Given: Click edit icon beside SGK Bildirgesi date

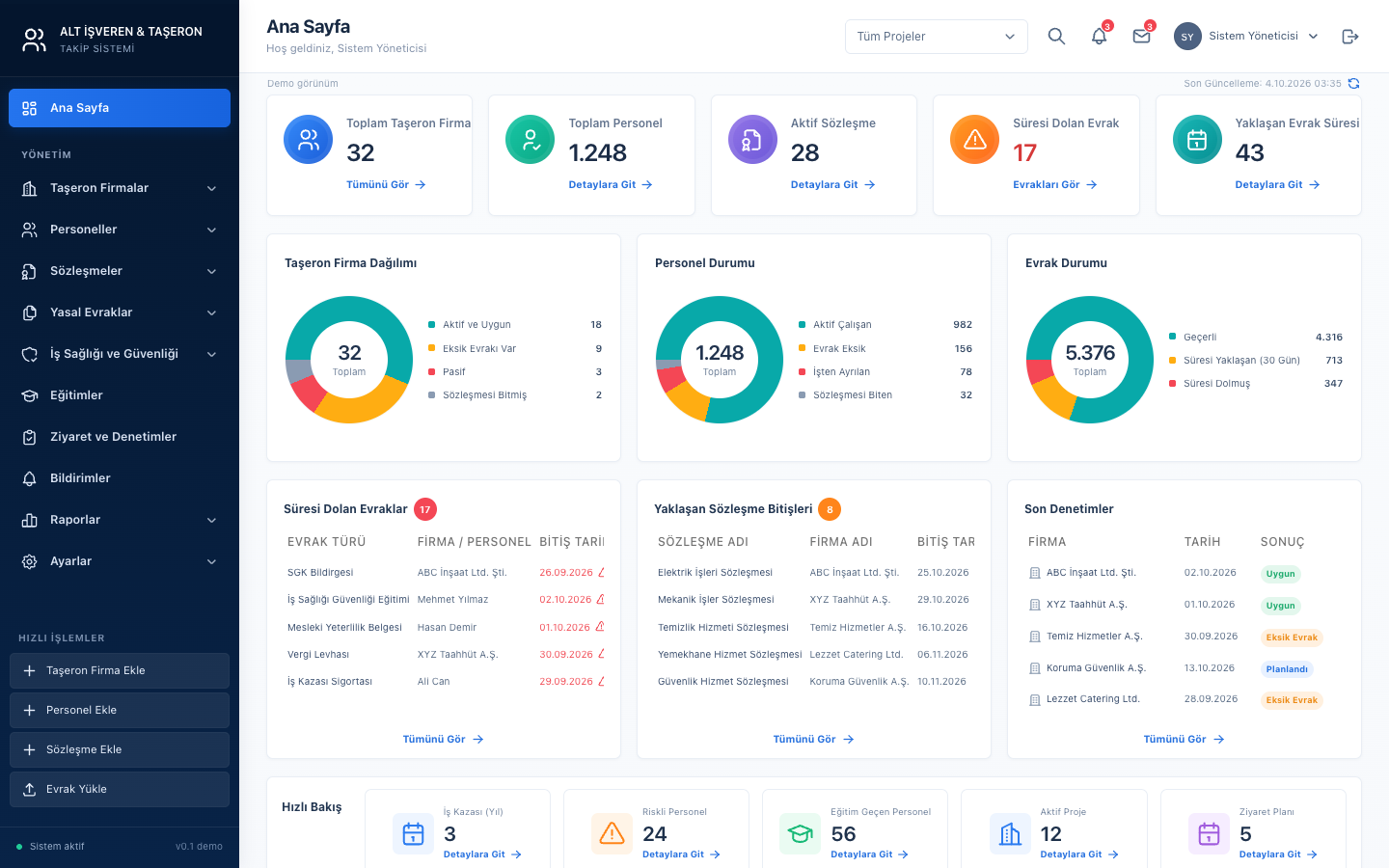Looking at the screenshot, I should [x=601, y=573].
